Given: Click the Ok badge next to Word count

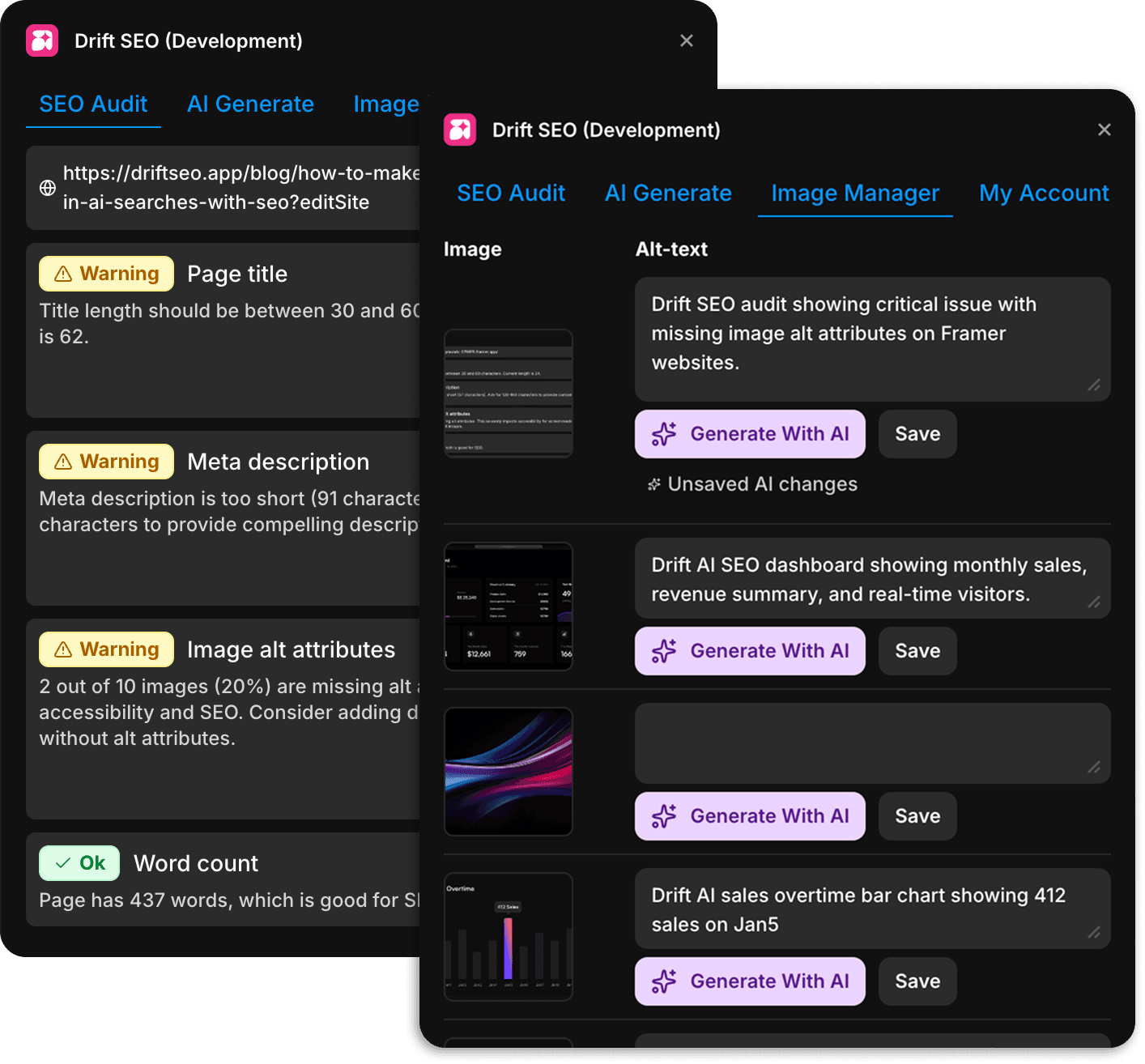Looking at the screenshot, I should pyautogui.click(x=79, y=863).
